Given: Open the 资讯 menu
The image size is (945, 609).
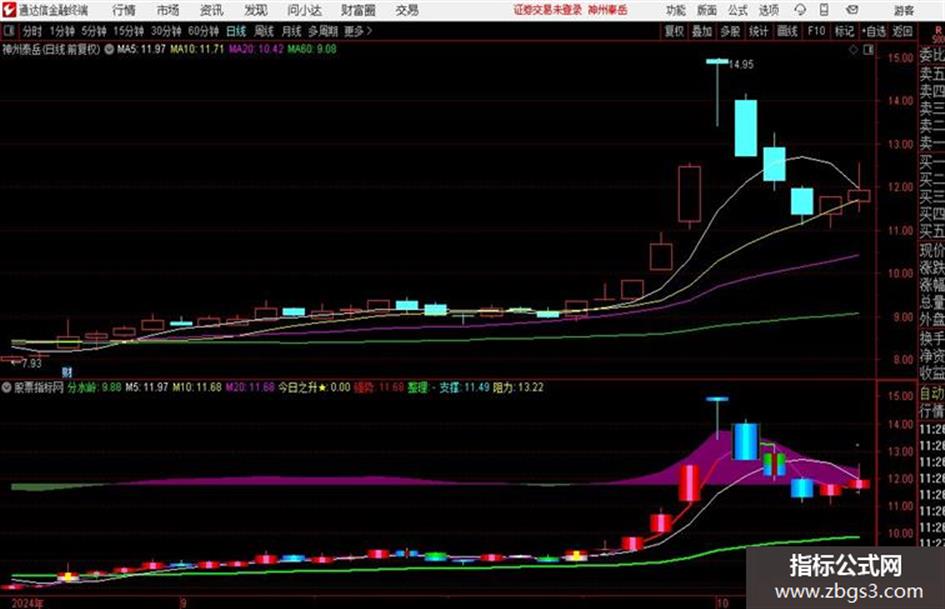Looking at the screenshot, I should click(211, 10).
